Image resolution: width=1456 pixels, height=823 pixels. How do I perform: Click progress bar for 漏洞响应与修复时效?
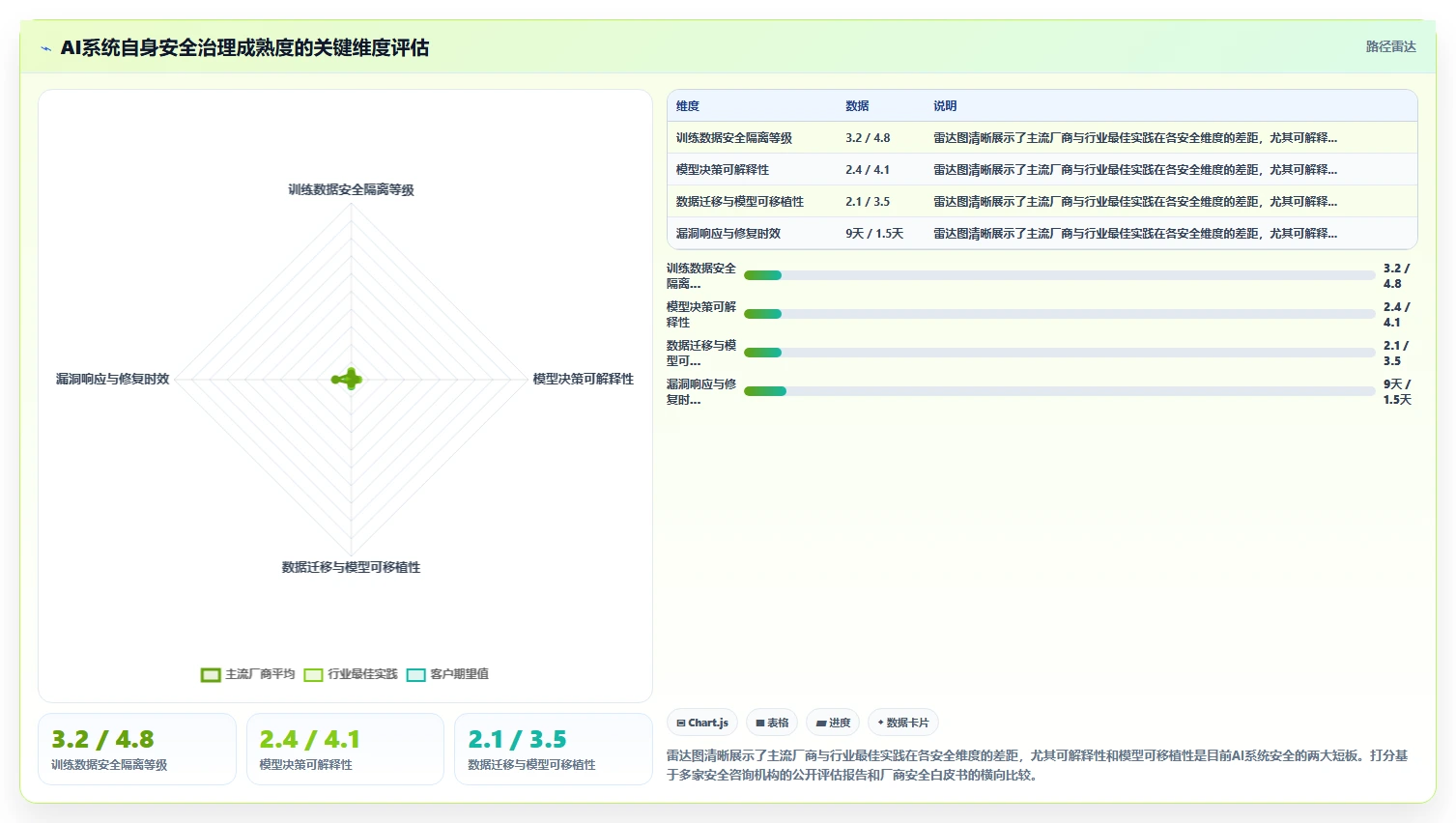pyautogui.click(x=1059, y=391)
